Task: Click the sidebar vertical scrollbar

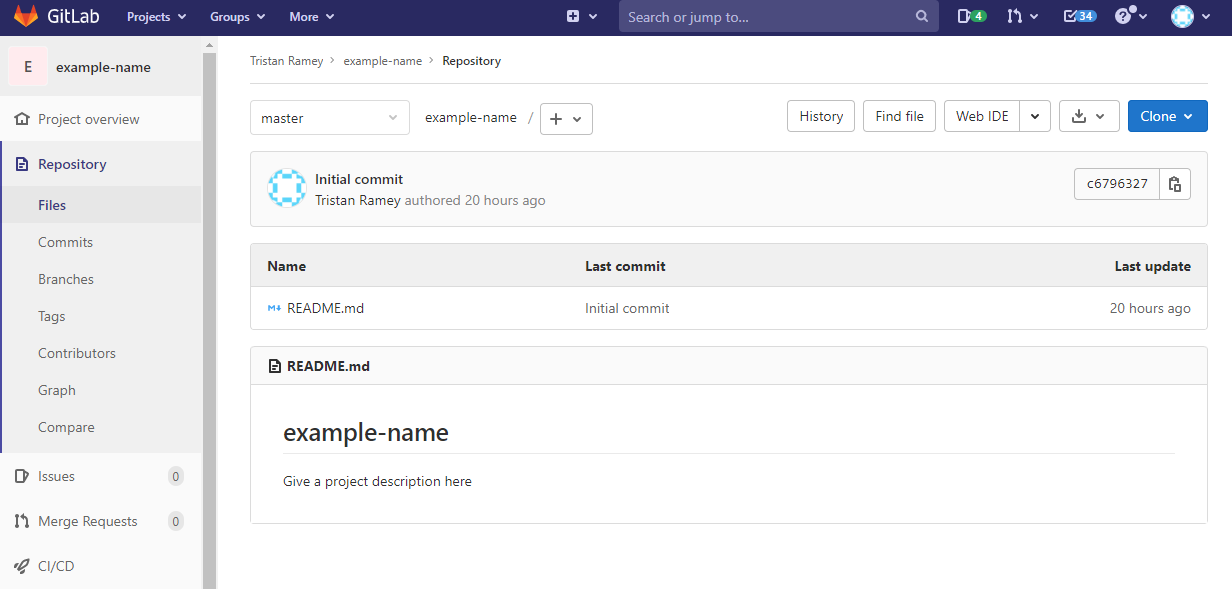Action: point(209,300)
